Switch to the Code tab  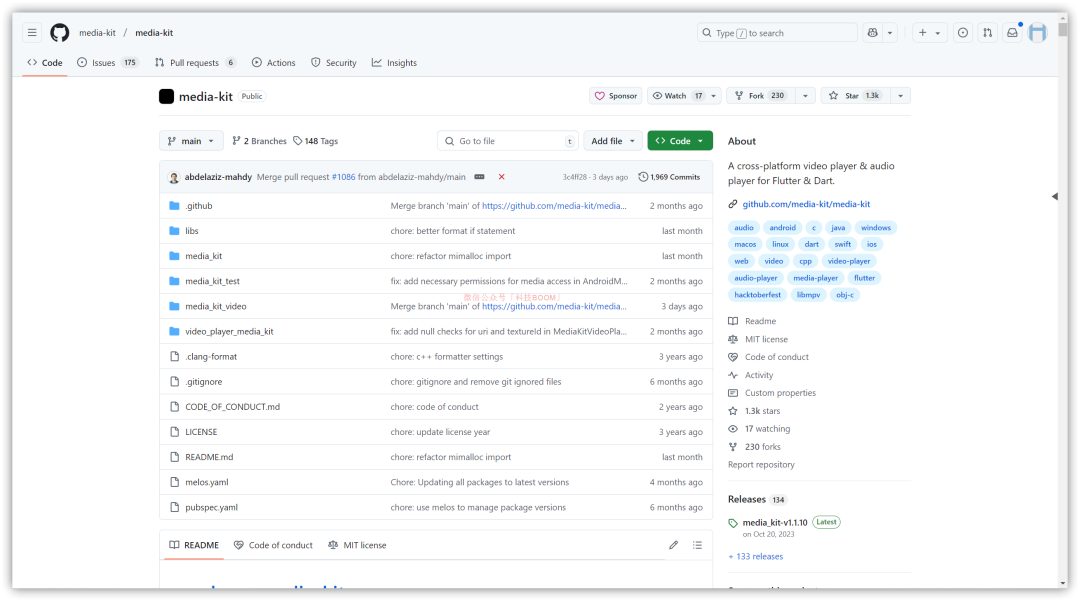(45, 63)
